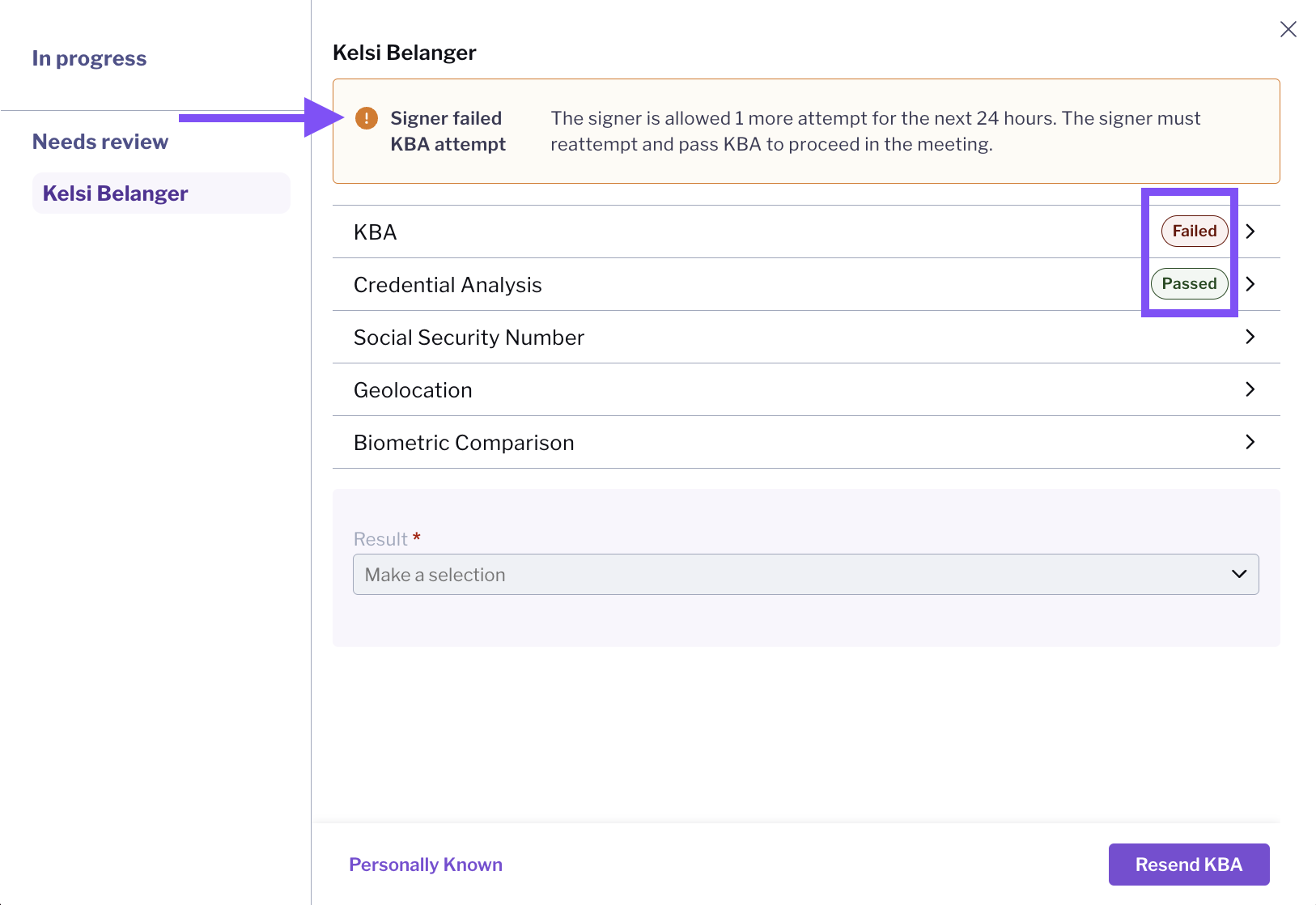Screen dimensions: 1316x905
Task: Dismiss the dialog with the X icon
Action: 1288,28
